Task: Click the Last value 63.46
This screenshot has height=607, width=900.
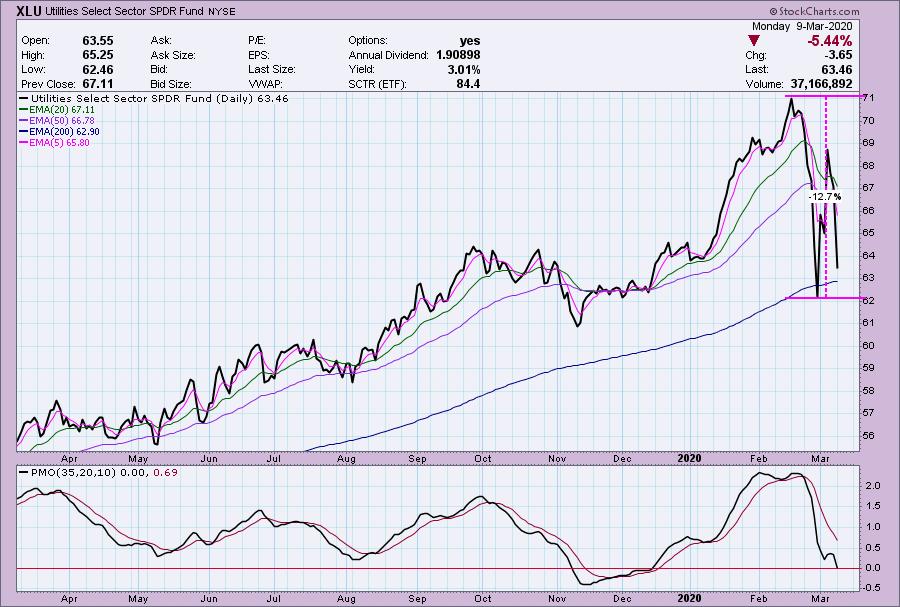Action: click(837, 69)
